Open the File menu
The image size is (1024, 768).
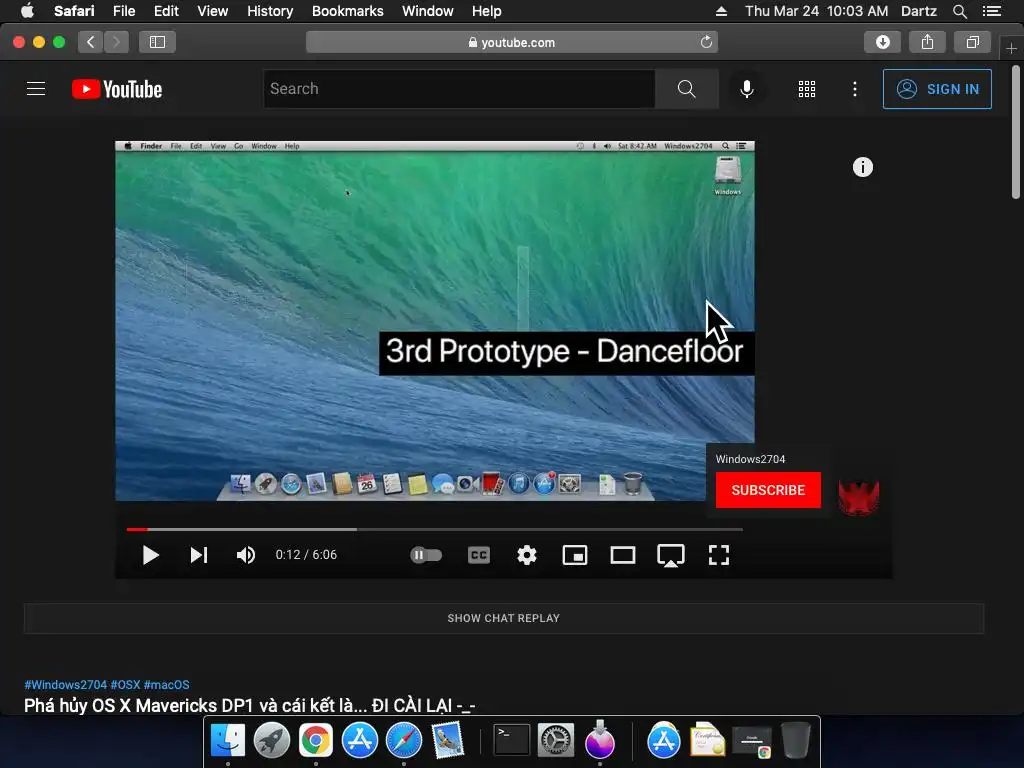point(123,11)
